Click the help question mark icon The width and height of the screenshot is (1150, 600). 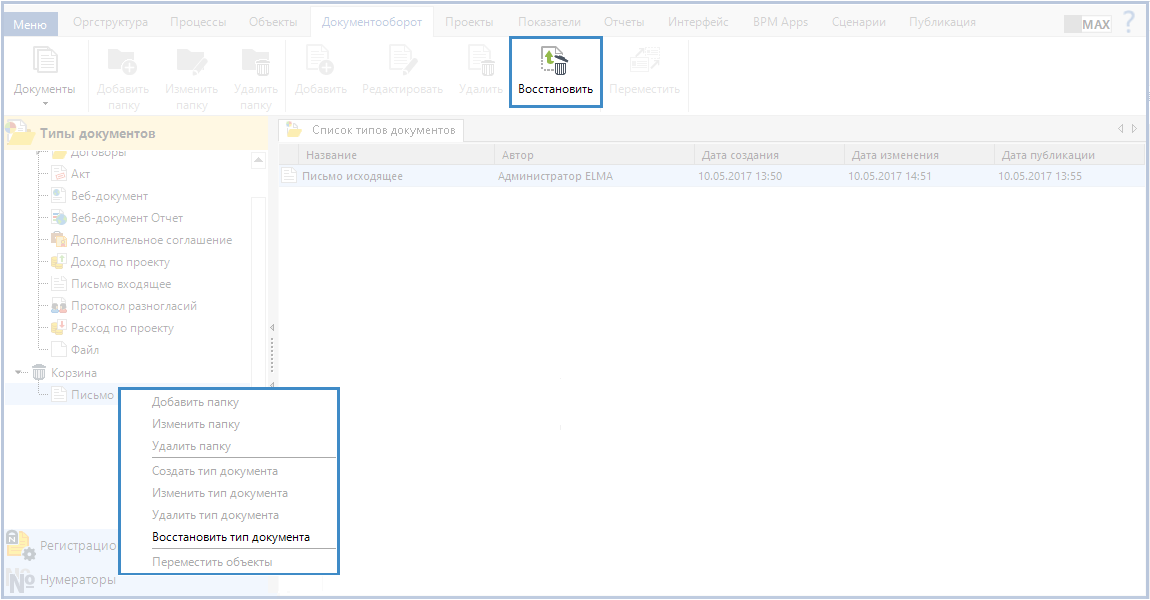(x=1129, y=22)
